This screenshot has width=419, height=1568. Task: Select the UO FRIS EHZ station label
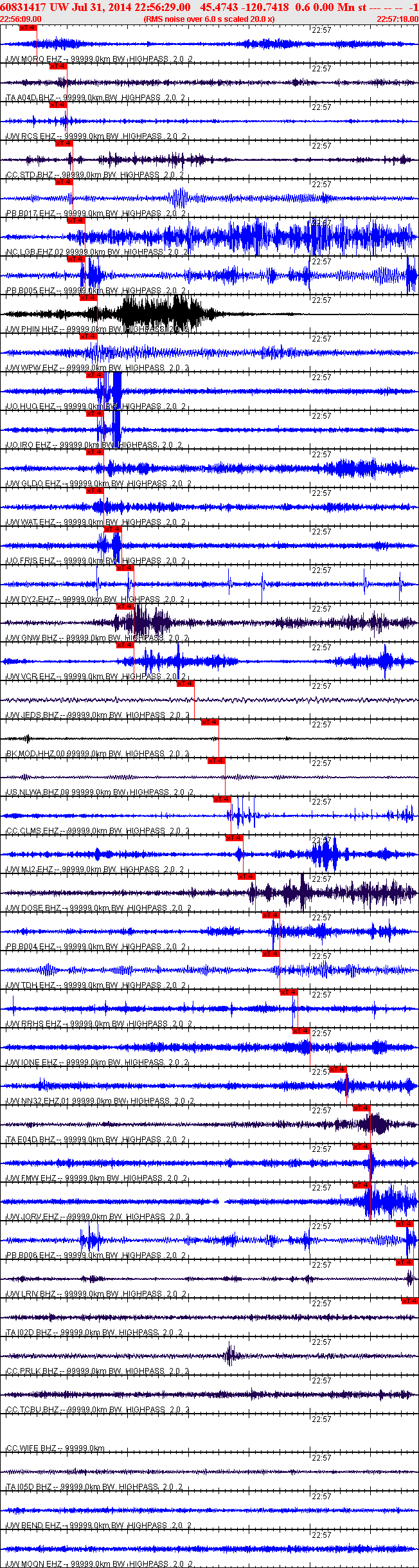point(31,561)
